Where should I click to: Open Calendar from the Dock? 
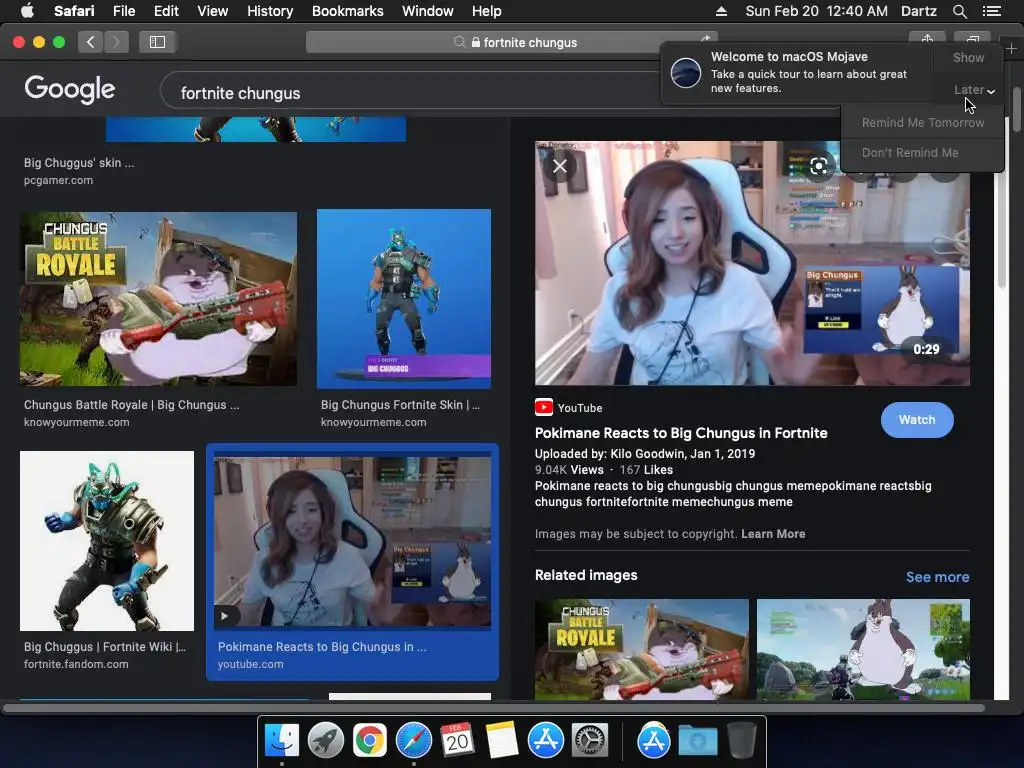(x=457, y=741)
